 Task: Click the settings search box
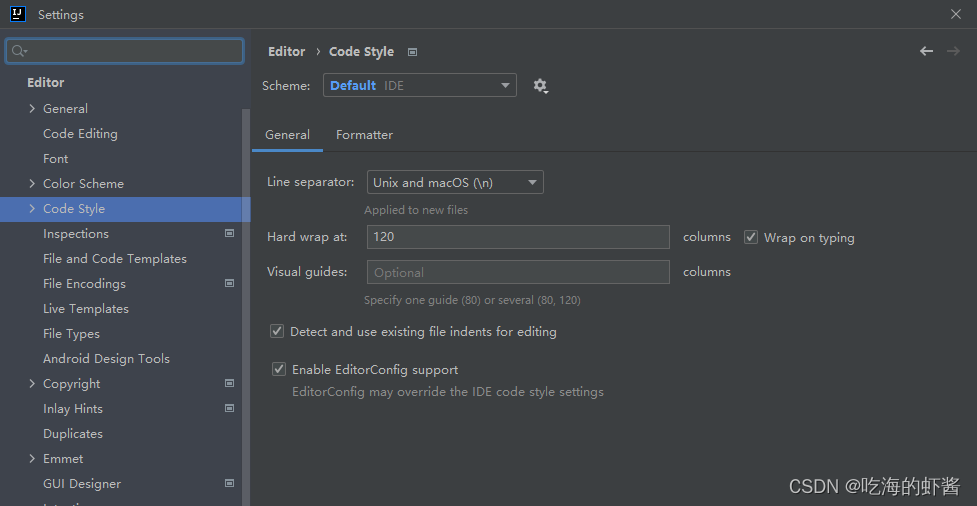125,51
